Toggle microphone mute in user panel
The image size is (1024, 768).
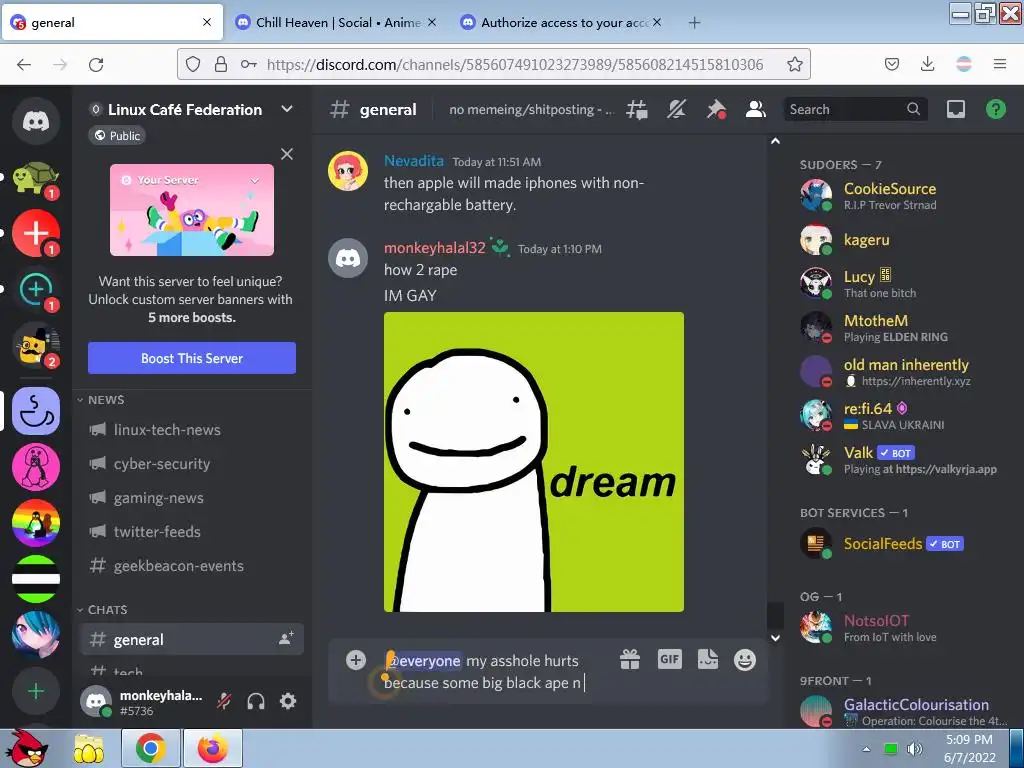[x=224, y=701]
